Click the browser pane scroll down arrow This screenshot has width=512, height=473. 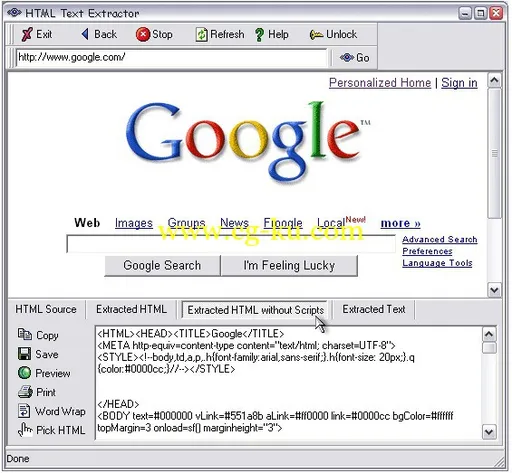[495, 290]
